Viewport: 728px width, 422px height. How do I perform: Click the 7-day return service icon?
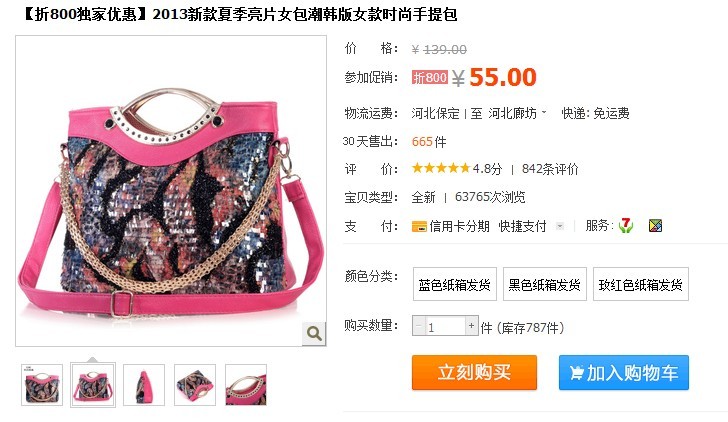pos(626,226)
